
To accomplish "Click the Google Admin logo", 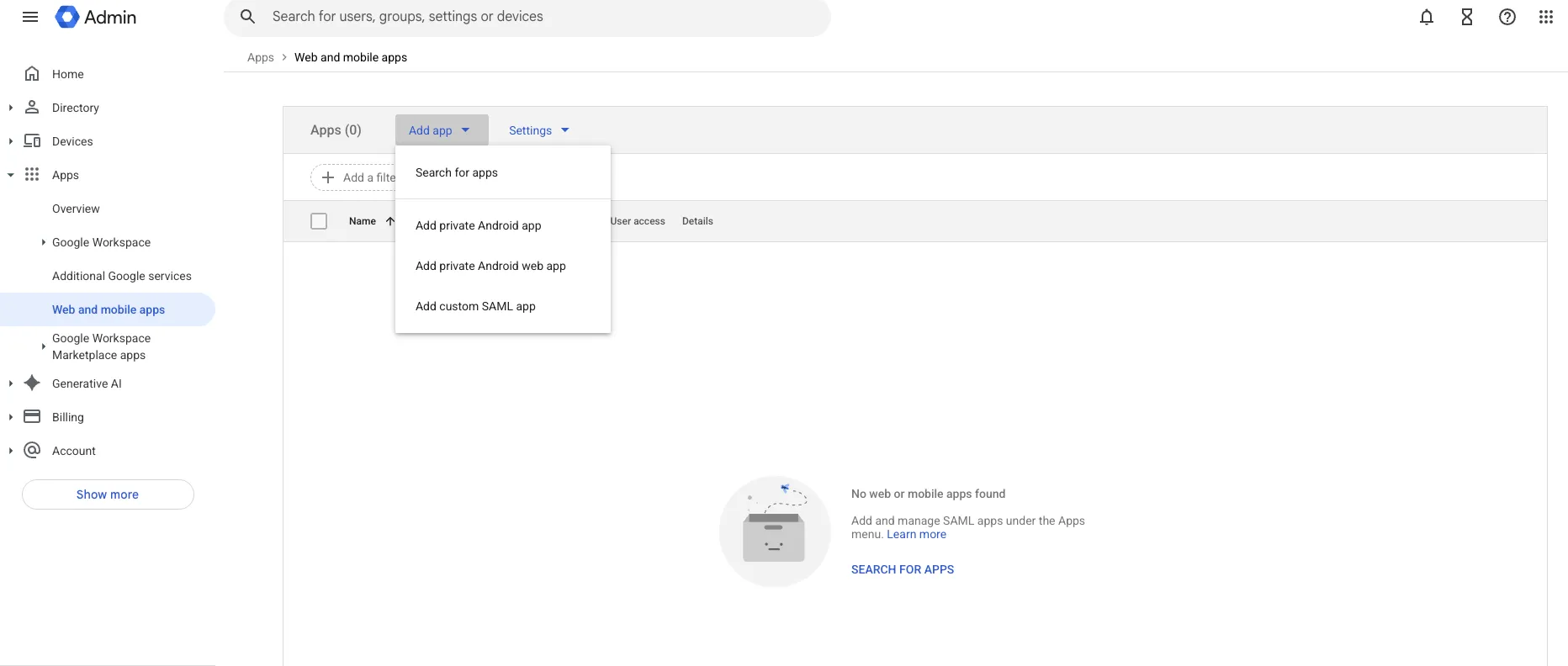I will point(96,17).
